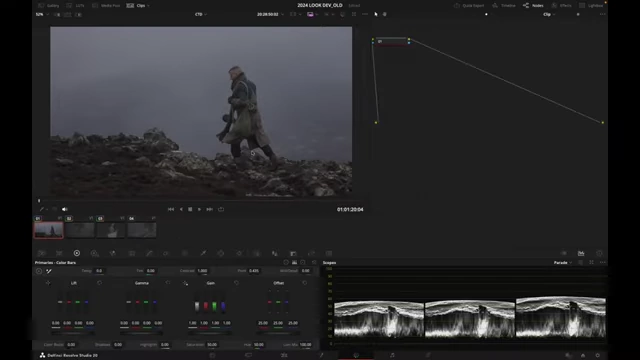The image size is (640, 360).
Task: Open the Media Pool panel
Action: click(106, 5)
